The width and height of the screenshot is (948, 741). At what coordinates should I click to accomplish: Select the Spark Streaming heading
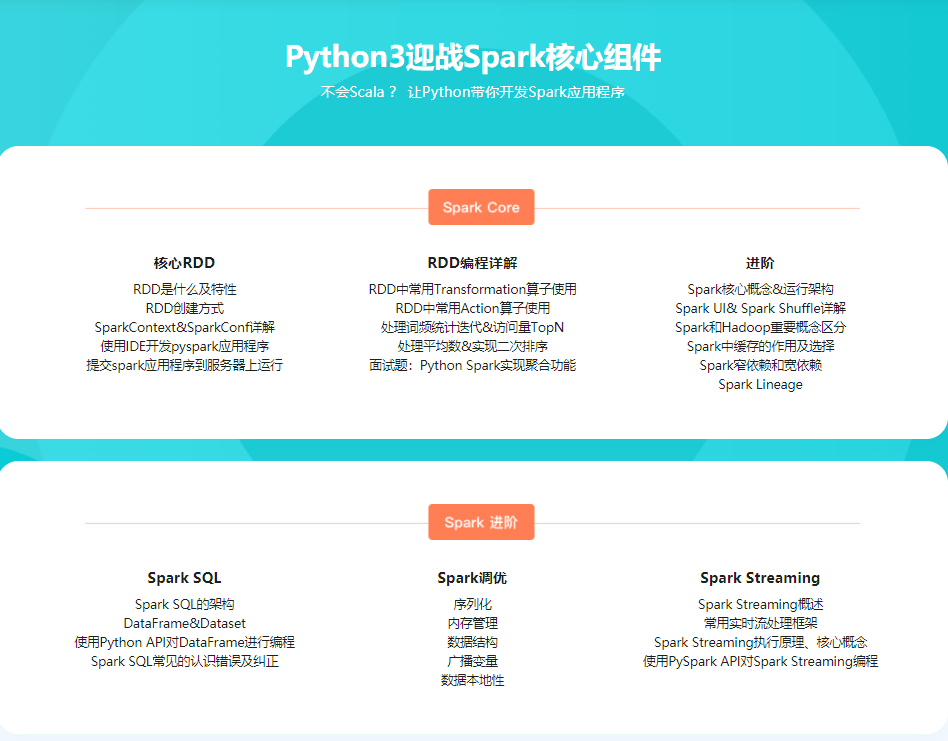click(760, 578)
